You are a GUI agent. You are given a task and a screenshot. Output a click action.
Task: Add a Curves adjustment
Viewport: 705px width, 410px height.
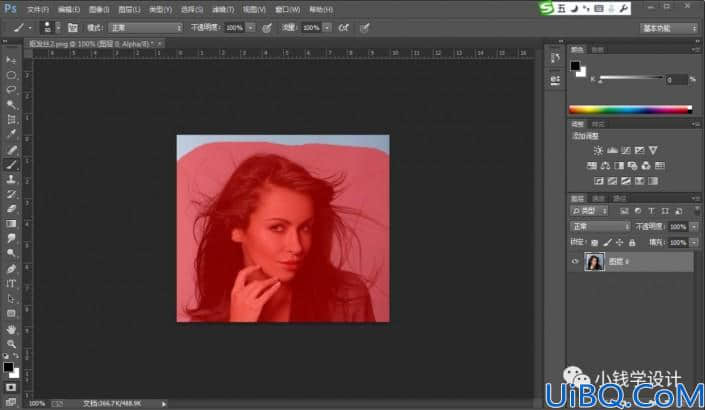625,150
